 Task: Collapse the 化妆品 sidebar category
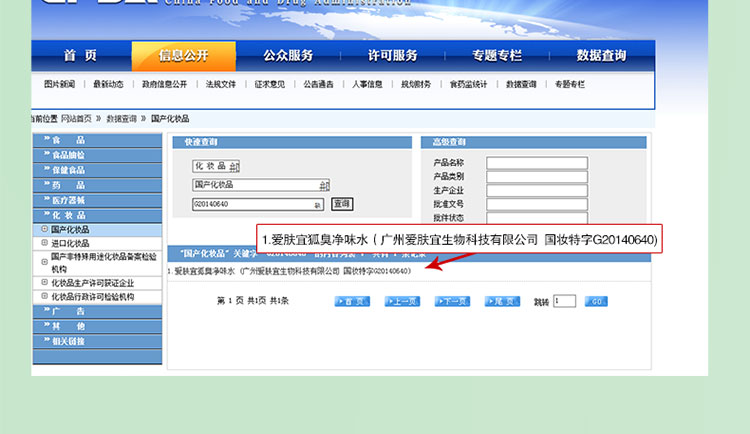pos(97,215)
